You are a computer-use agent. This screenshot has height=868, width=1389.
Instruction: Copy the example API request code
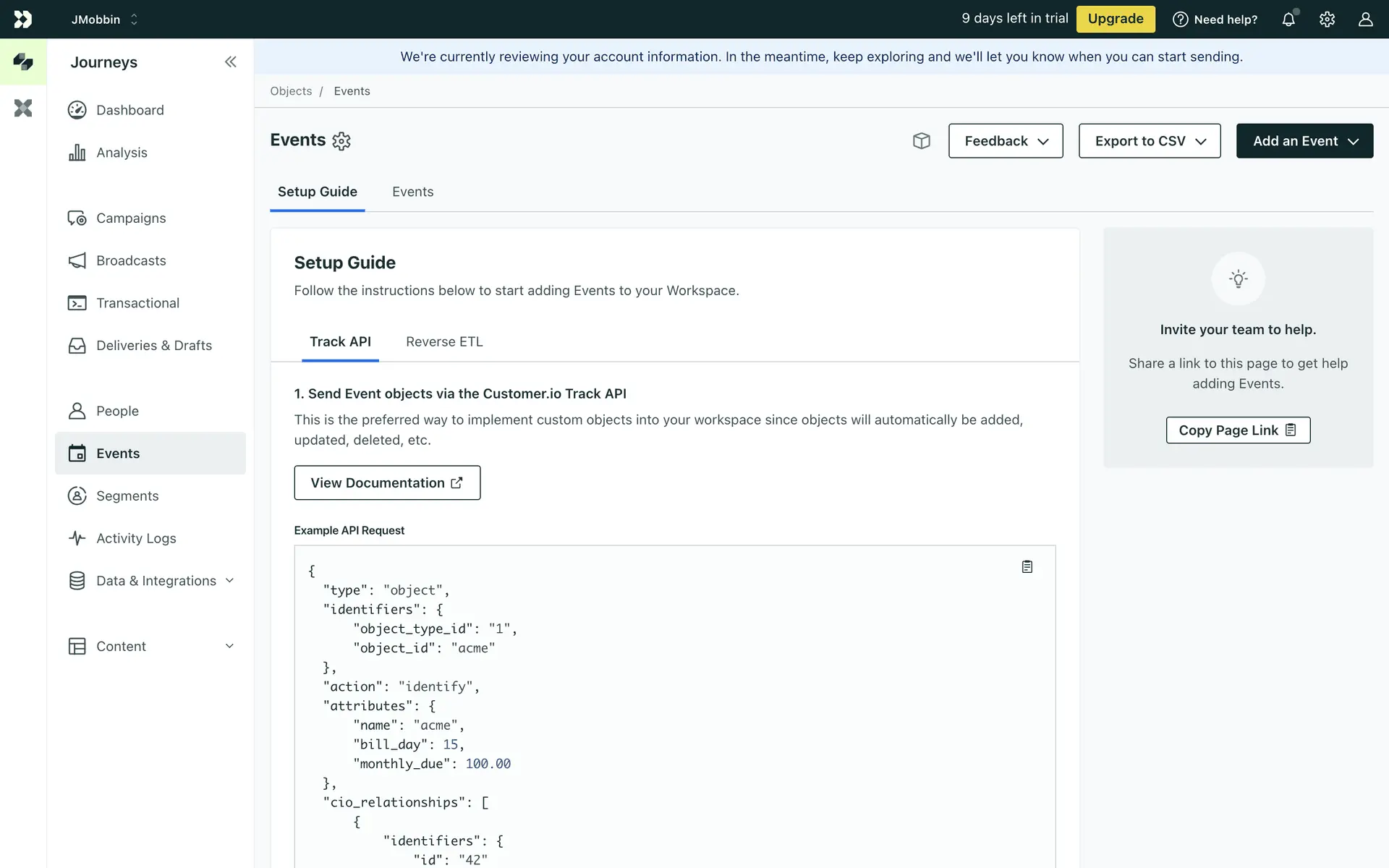click(x=1027, y=567)
